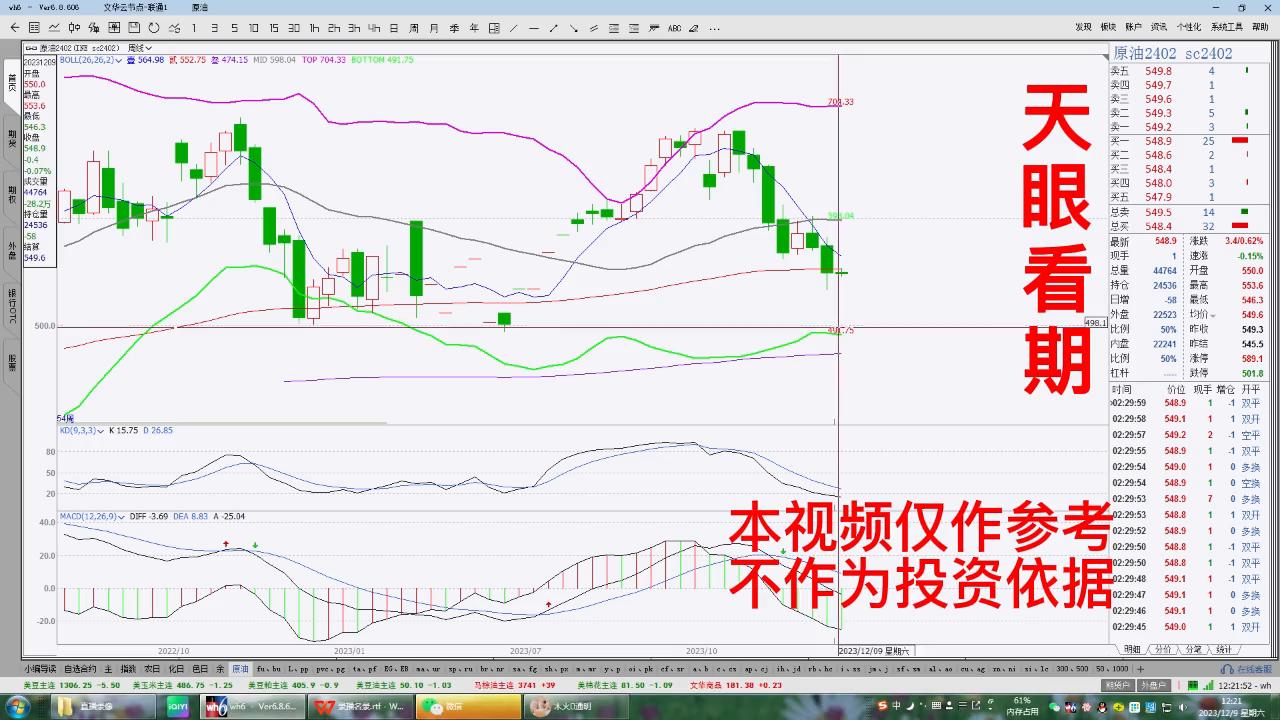Click the 期货户 account button
Screen dimensions: 1280x720
[1118, 685]
